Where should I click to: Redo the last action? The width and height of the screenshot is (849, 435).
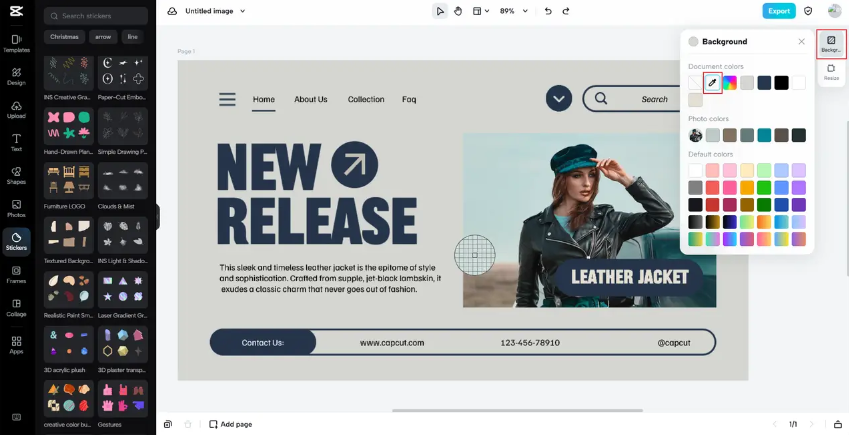pos(566,11)
